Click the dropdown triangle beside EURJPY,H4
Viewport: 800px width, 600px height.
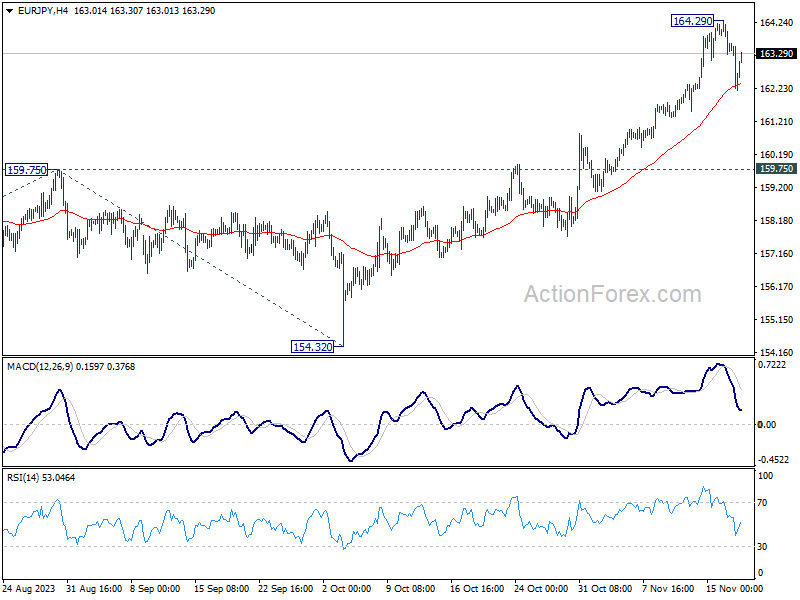point(9,11)
